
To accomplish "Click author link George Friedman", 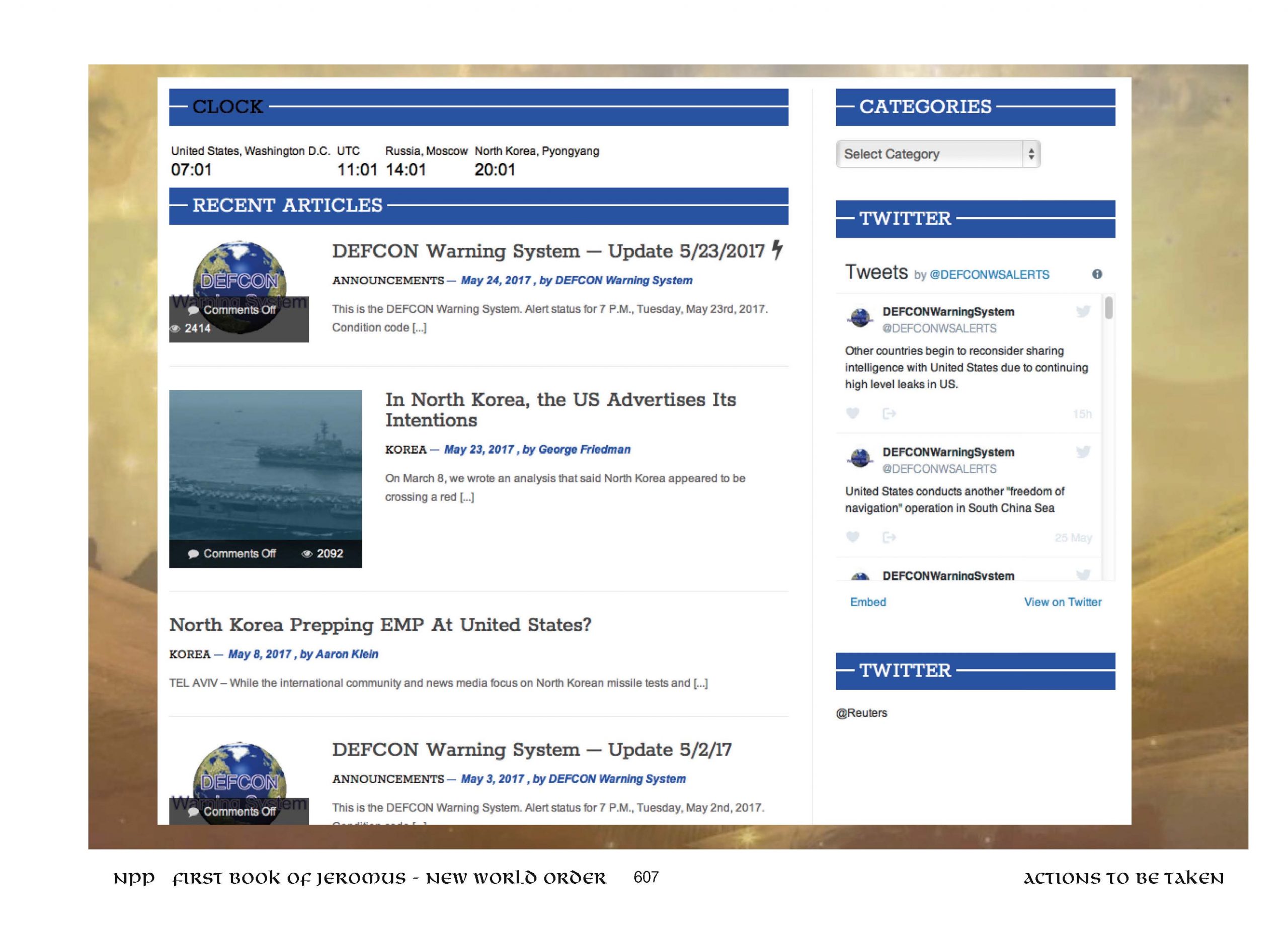I will (584, 450).
